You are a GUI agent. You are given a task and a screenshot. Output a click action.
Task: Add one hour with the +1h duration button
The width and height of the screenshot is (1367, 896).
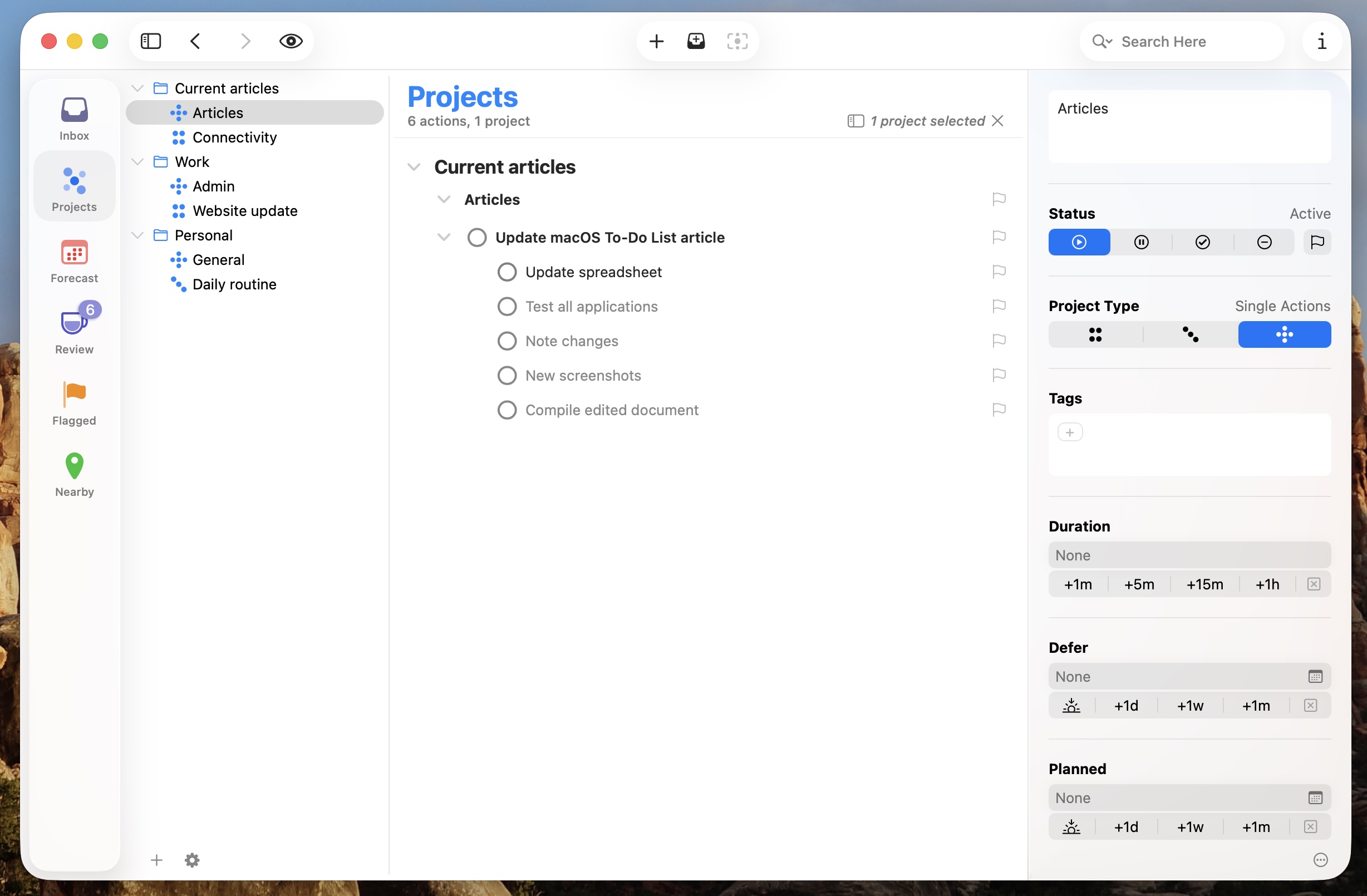click(x=1267, y=584)
